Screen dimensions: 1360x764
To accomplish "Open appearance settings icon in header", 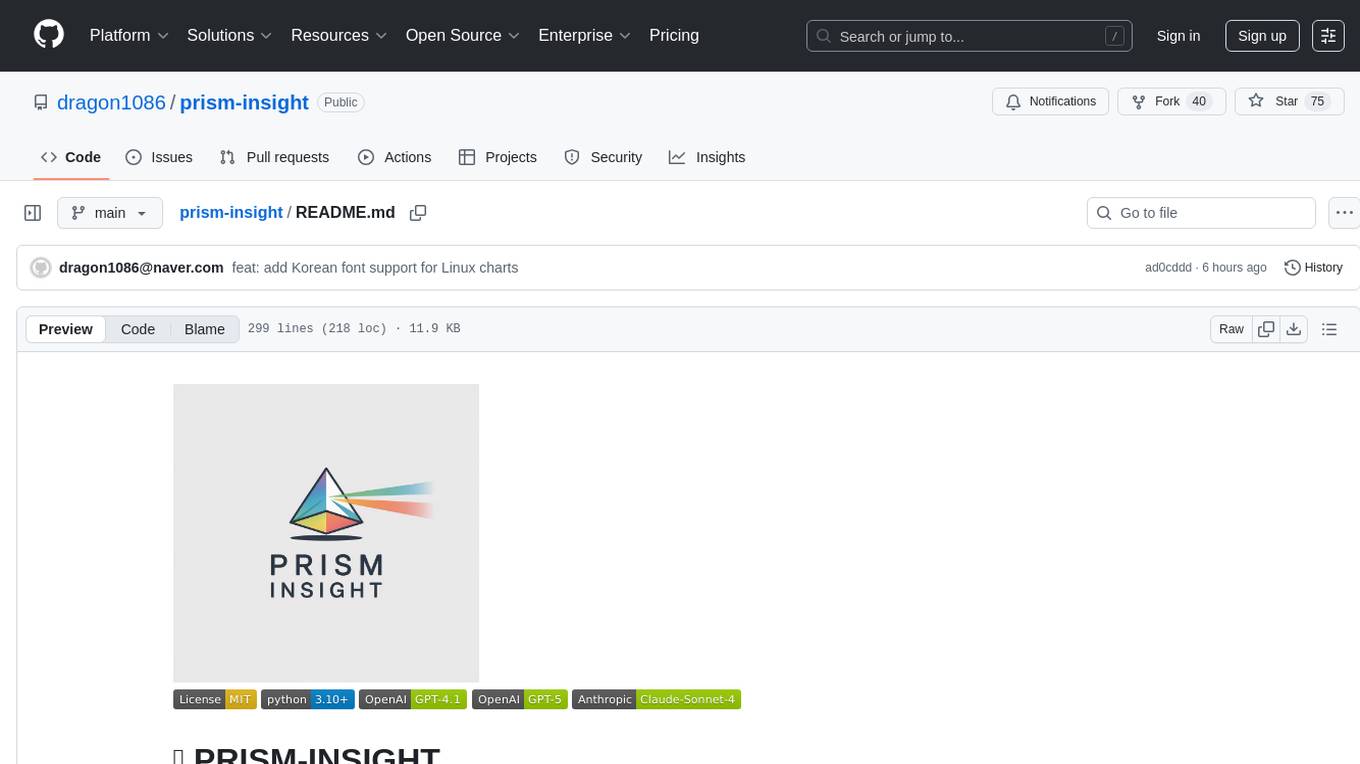I will click(x=1328, y=36).
